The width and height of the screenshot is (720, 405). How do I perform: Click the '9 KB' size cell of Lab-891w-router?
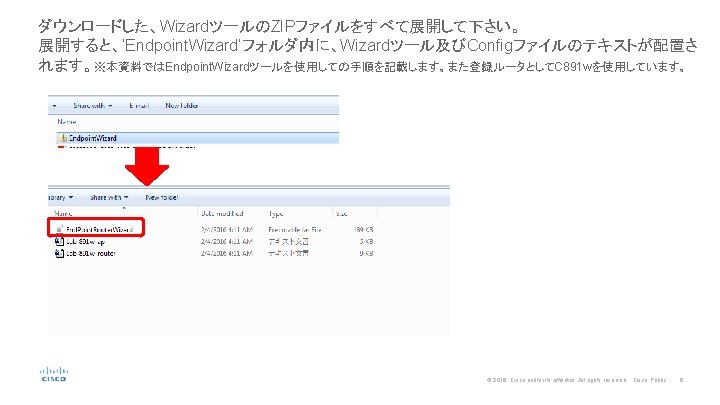[x=366, y=253]
